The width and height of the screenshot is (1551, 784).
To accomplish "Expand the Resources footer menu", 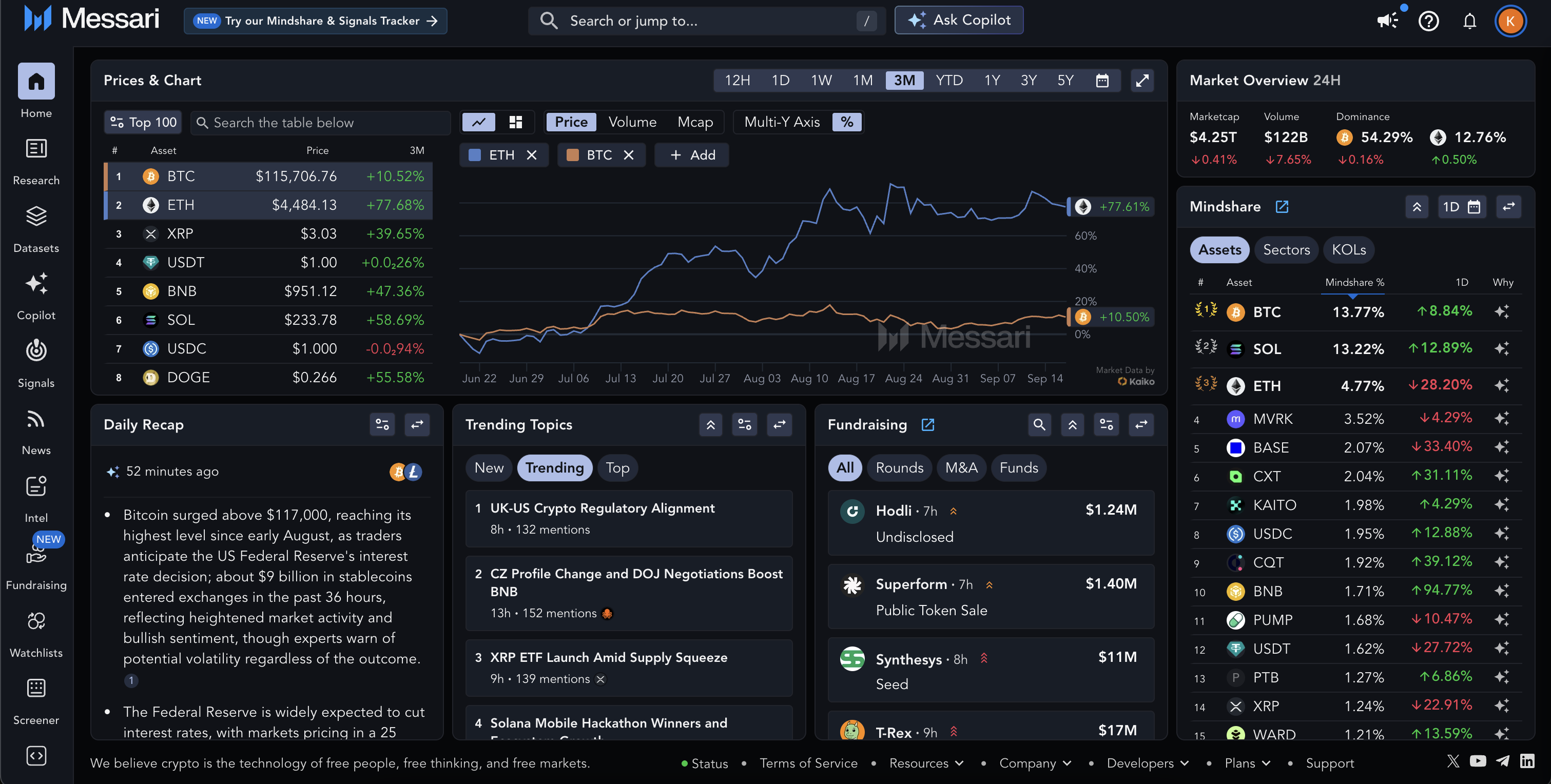I will coord(926,763).
